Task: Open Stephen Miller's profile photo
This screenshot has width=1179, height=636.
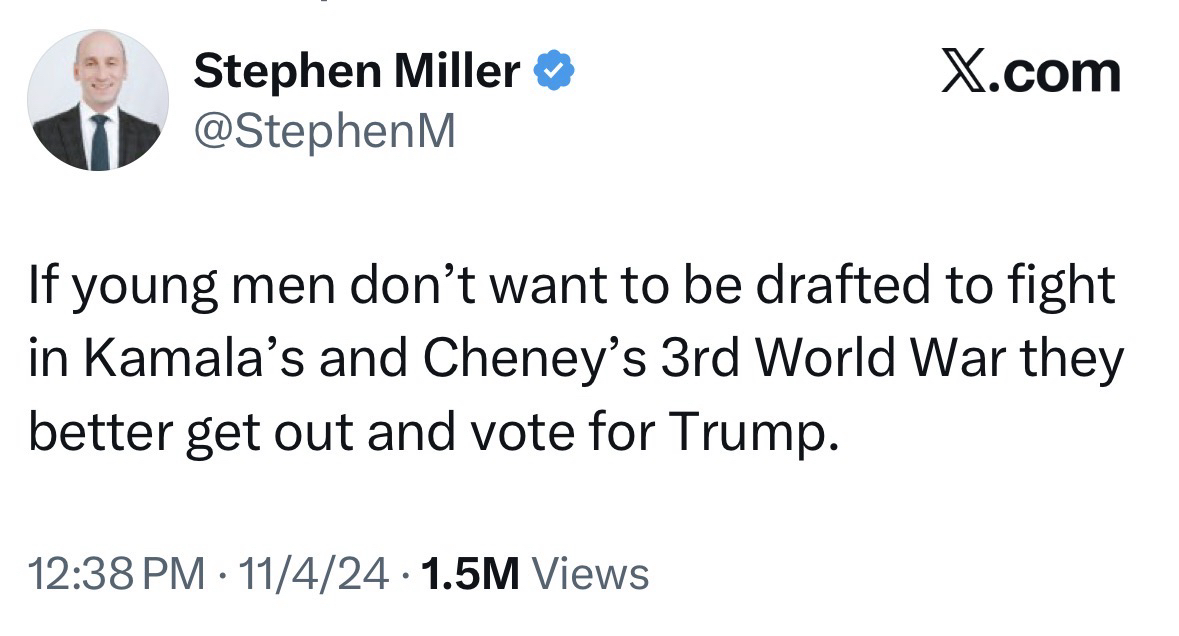Action: [x=98, y=100]
